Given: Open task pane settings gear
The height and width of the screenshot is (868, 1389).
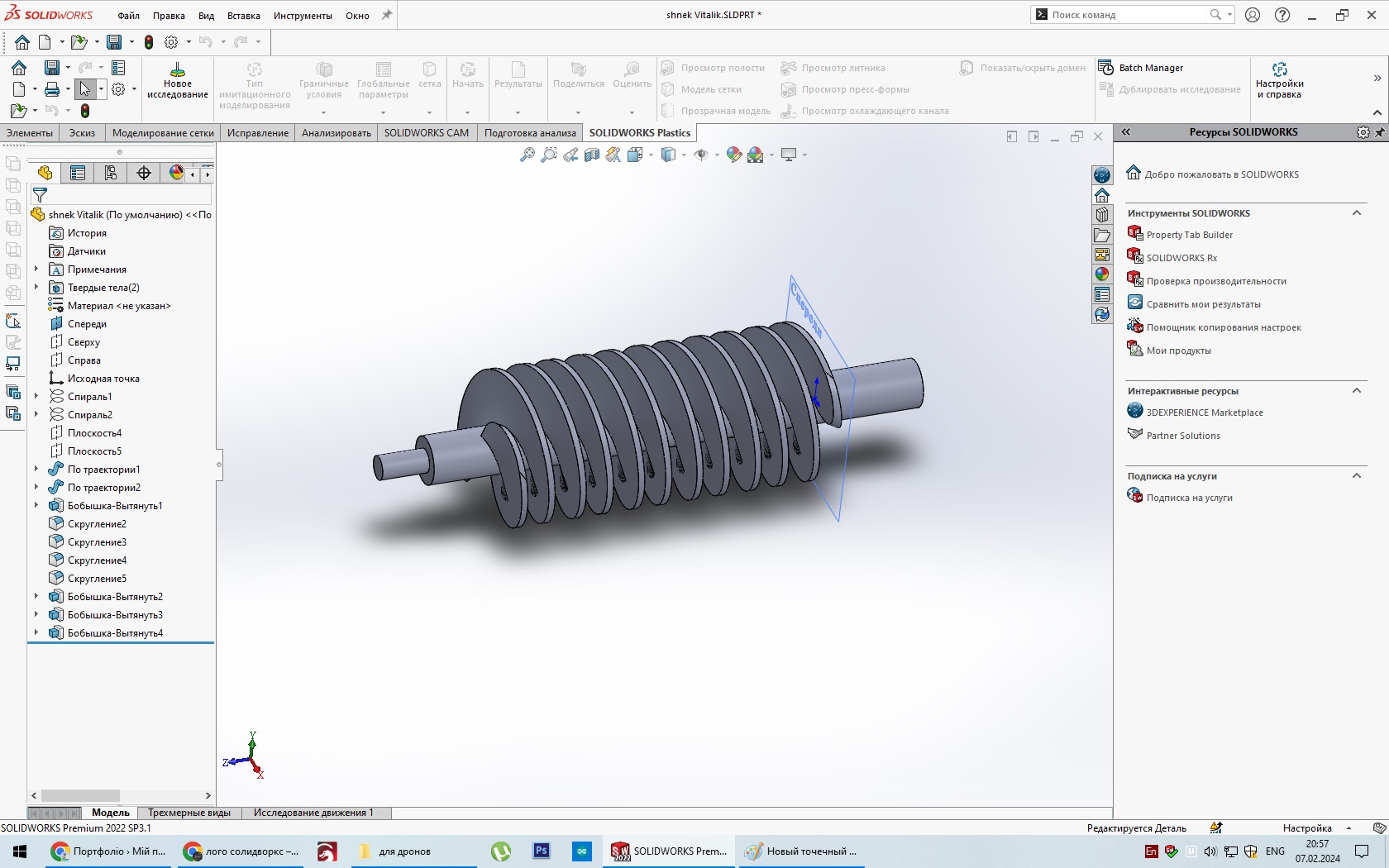Looking at the screenshot, I should point(1363,132).
